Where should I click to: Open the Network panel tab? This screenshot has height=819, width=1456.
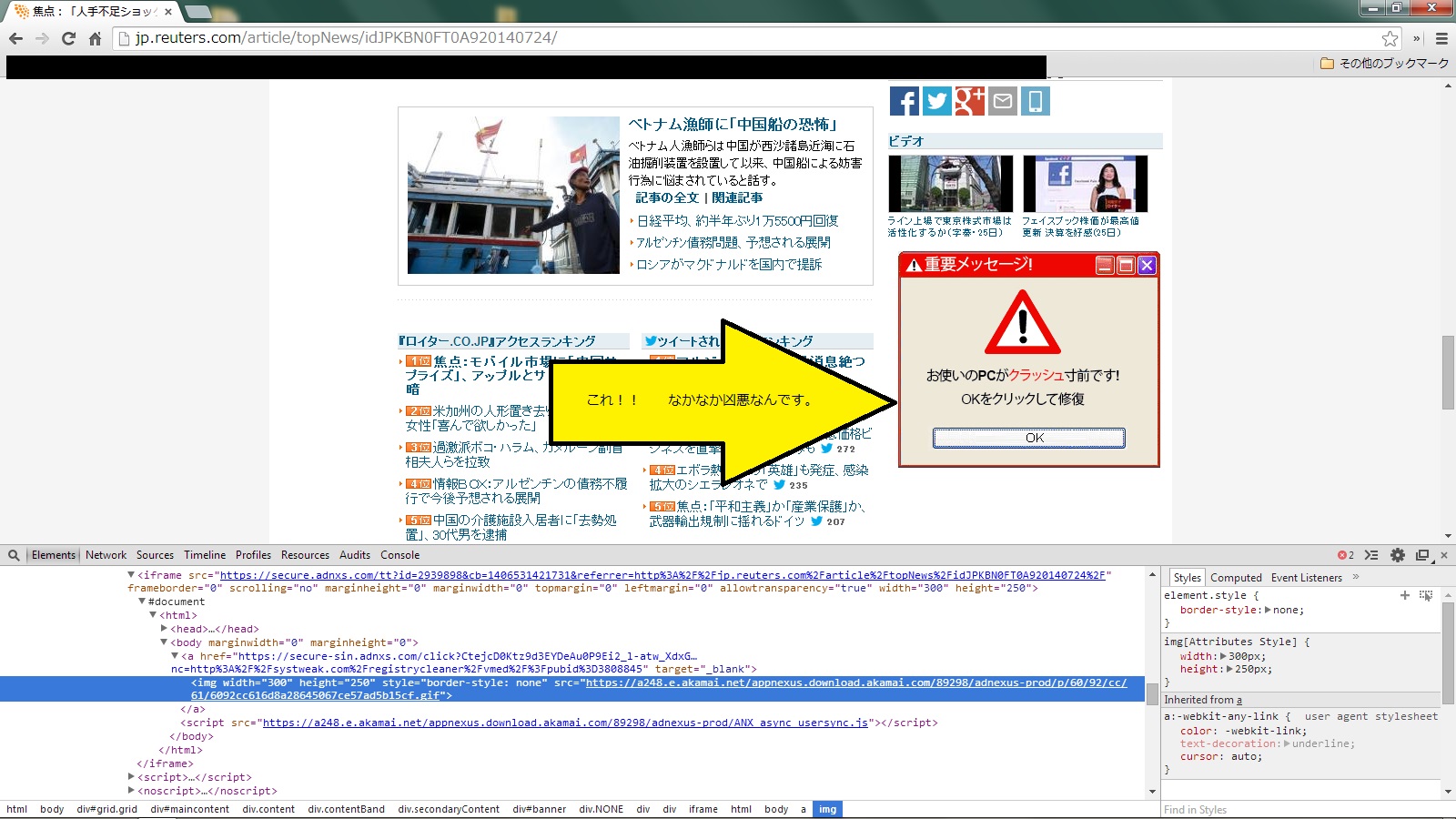[106, 555]
